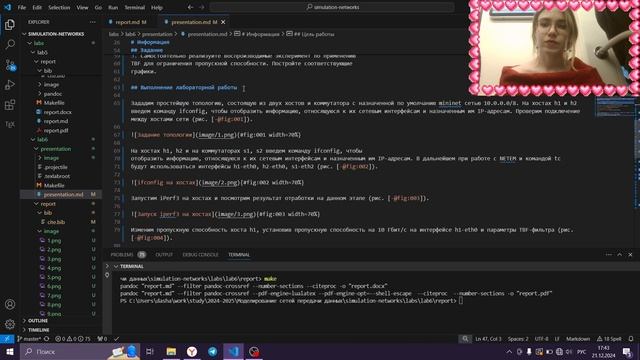Switch to the report.md editor tab
Viewport: 640px width, 360px height.
click(x=130, y=22)
